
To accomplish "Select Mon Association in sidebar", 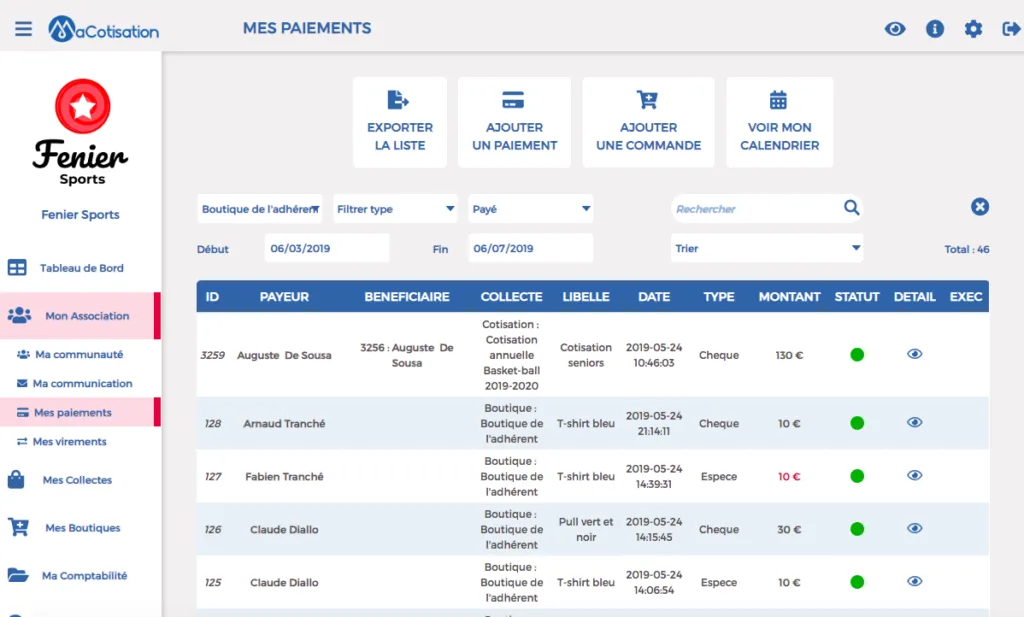I will point(80,316).
